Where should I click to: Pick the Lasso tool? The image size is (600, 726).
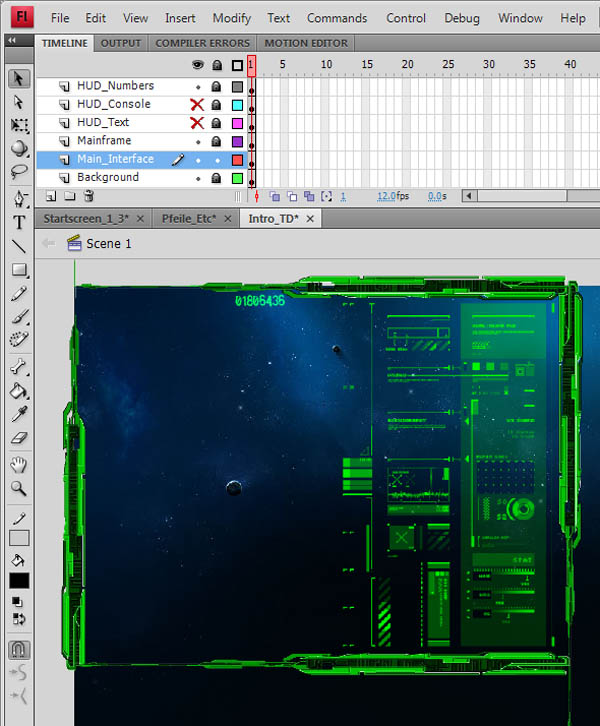[x=19, y=172]
